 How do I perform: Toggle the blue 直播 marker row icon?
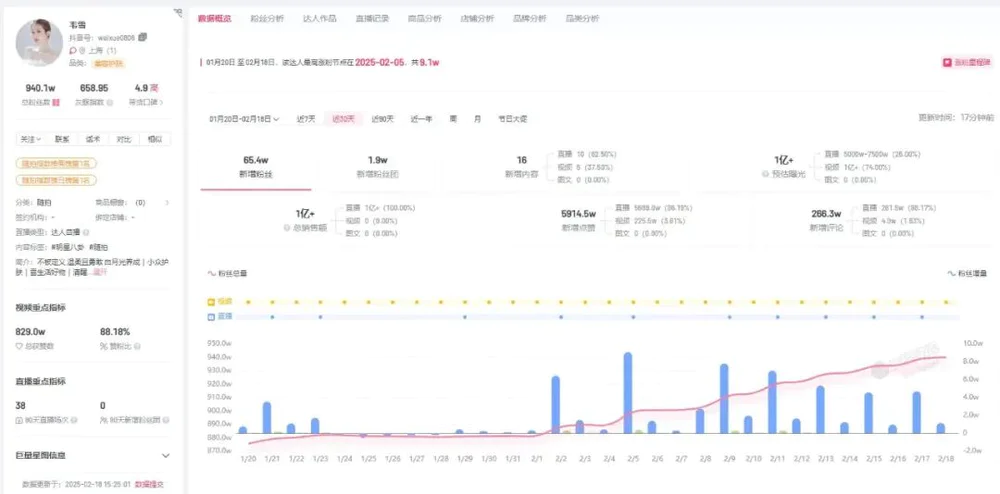pos(211,317)
